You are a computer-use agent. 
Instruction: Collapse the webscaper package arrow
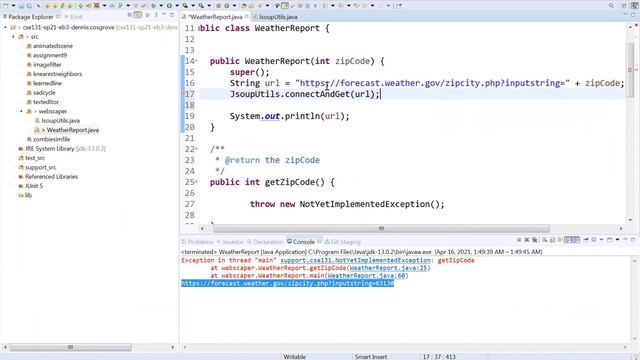pos(21,111)
